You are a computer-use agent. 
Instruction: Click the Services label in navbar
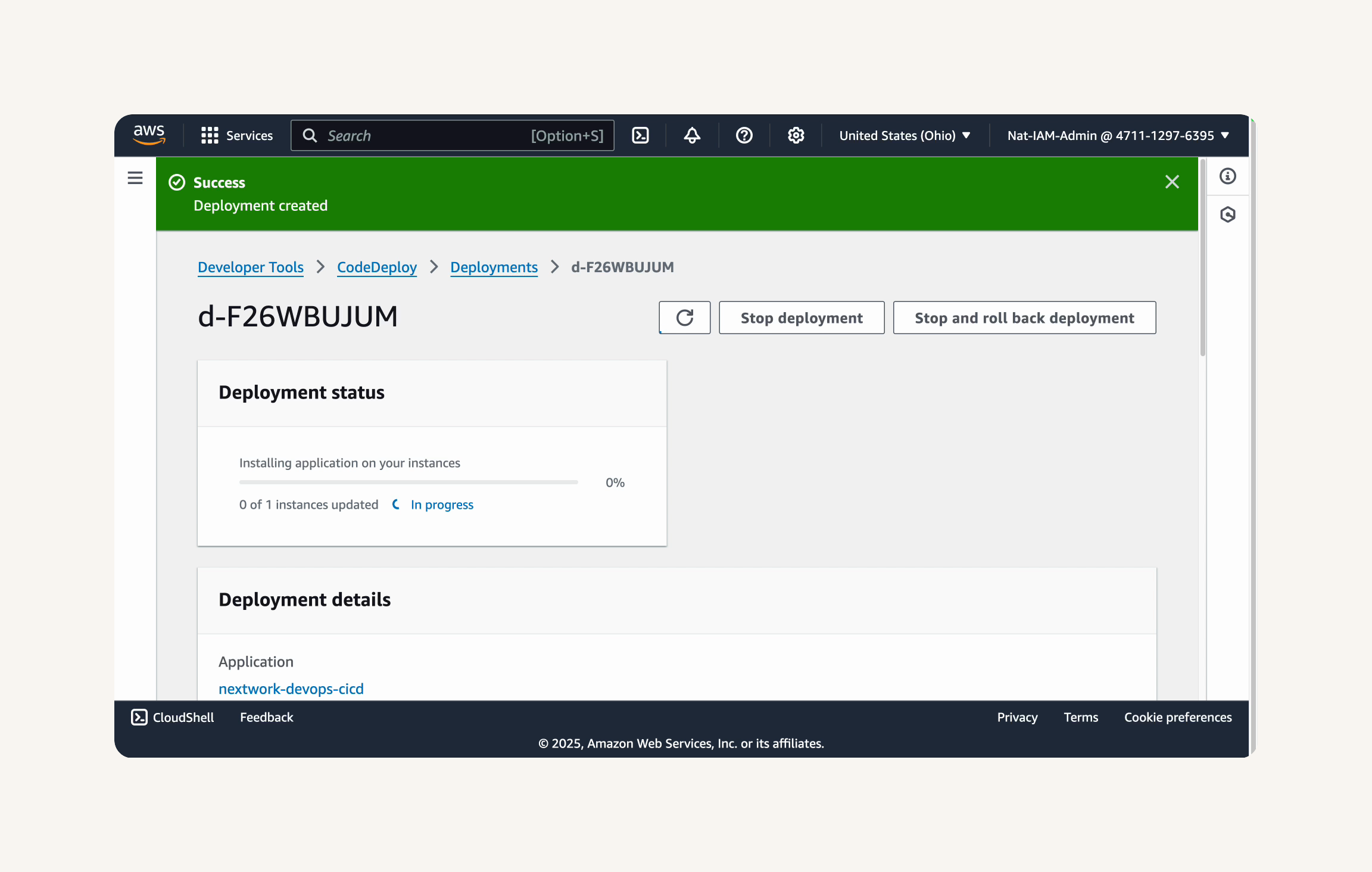click(250, 135)
